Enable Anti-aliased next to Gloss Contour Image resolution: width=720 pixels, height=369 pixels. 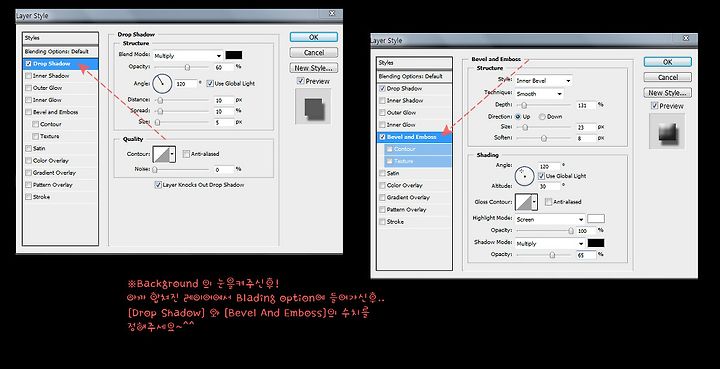[x=548, y=202]
